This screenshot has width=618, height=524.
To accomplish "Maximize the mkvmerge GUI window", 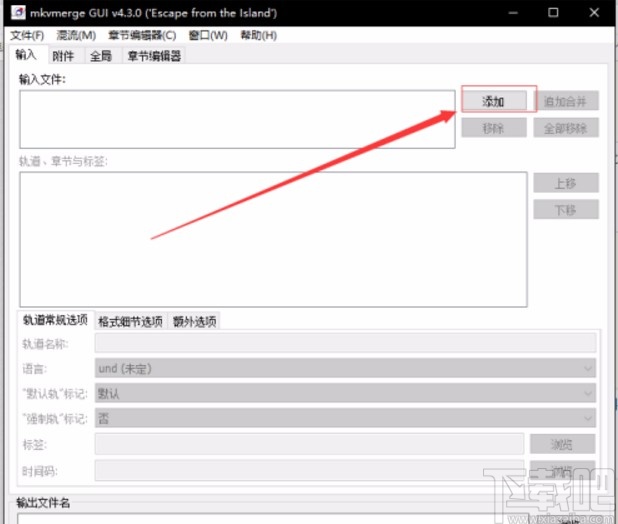I will [553, 13].
